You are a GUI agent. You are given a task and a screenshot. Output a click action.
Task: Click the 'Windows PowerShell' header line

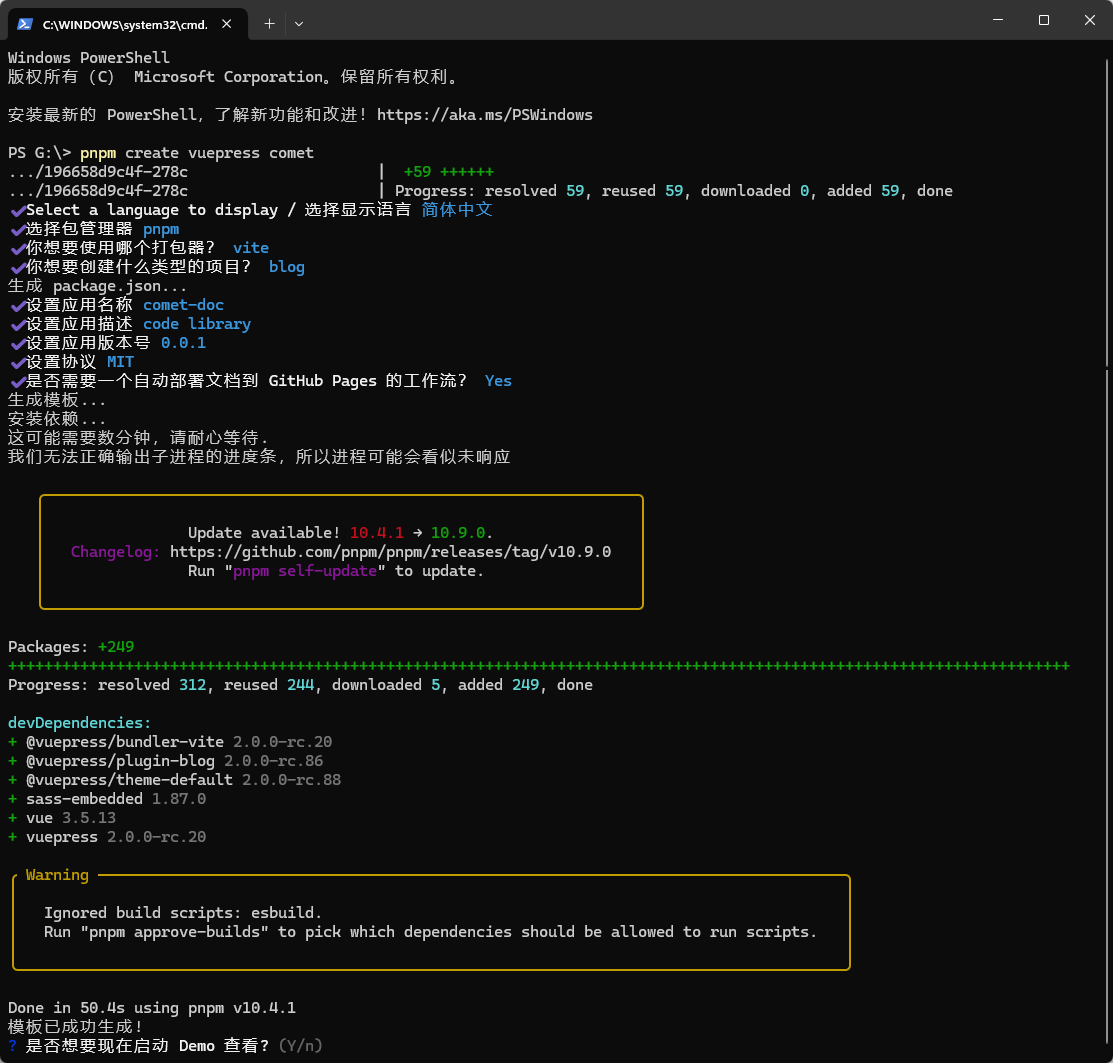tap(89, 58)
